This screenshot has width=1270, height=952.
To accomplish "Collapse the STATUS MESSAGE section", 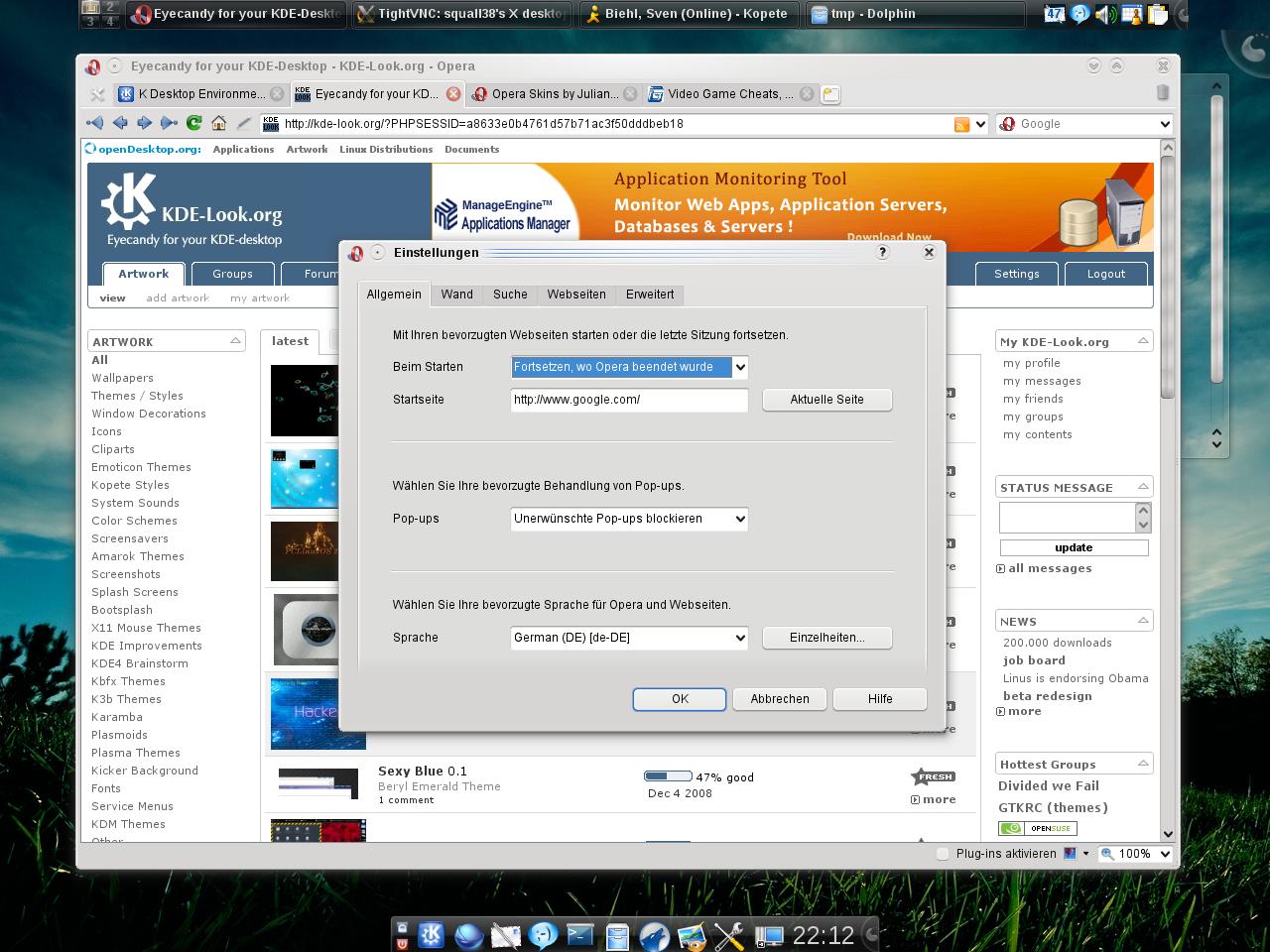I will click(x=1143, y=487).
